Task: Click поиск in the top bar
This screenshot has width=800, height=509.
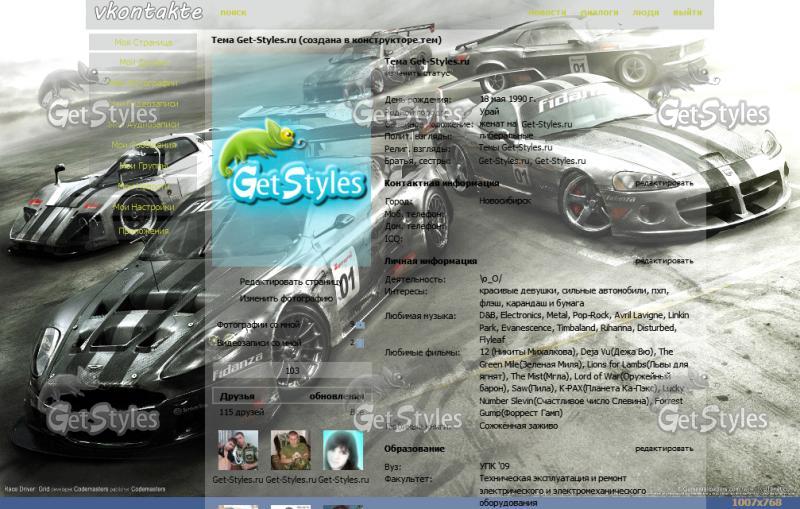Action: point(233,13)
